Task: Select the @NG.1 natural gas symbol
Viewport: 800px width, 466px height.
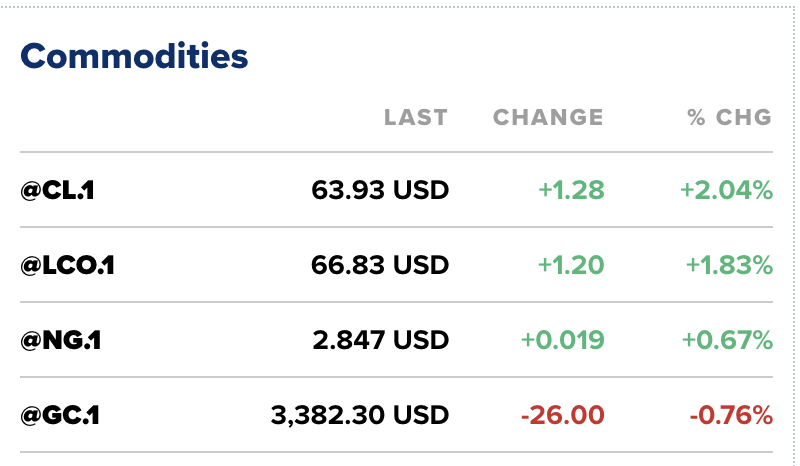Action: 61,340
